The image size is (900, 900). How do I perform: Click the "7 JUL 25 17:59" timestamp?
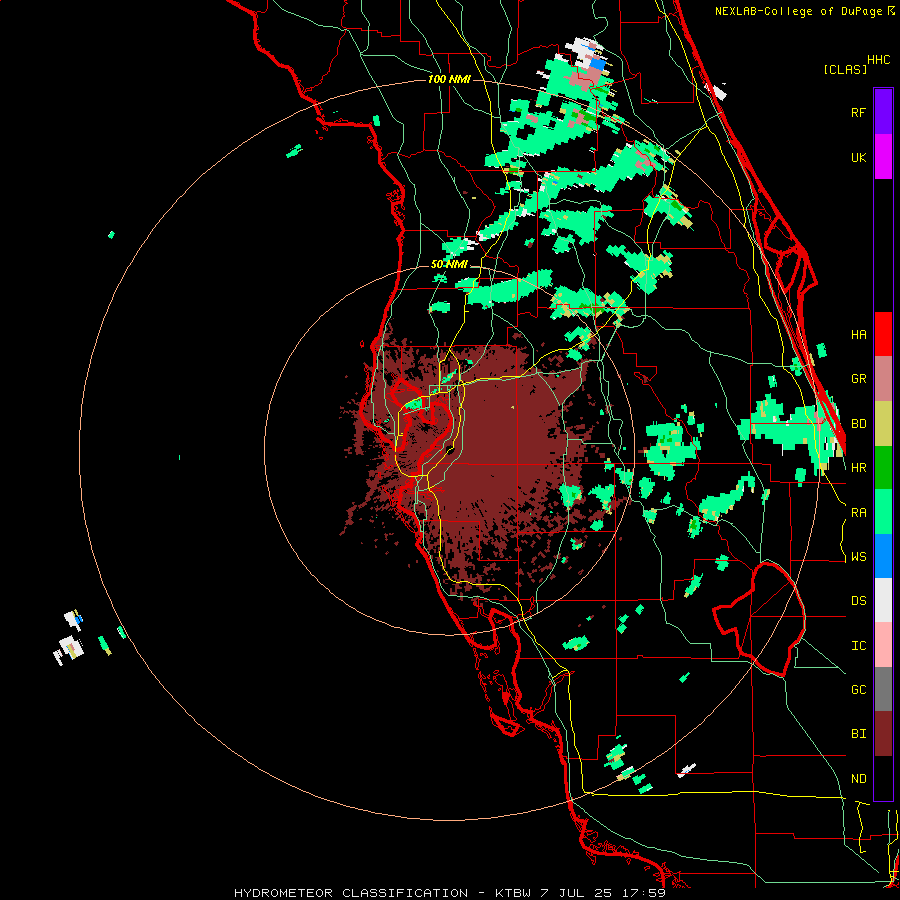[x=603, y=893]
